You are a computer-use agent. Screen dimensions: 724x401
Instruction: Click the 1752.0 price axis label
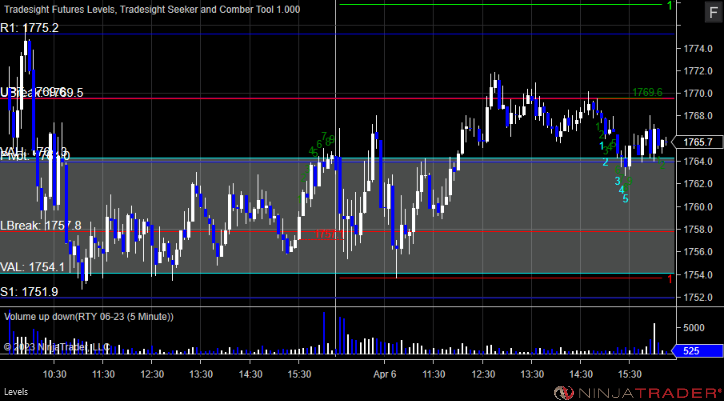click(698, 297)
